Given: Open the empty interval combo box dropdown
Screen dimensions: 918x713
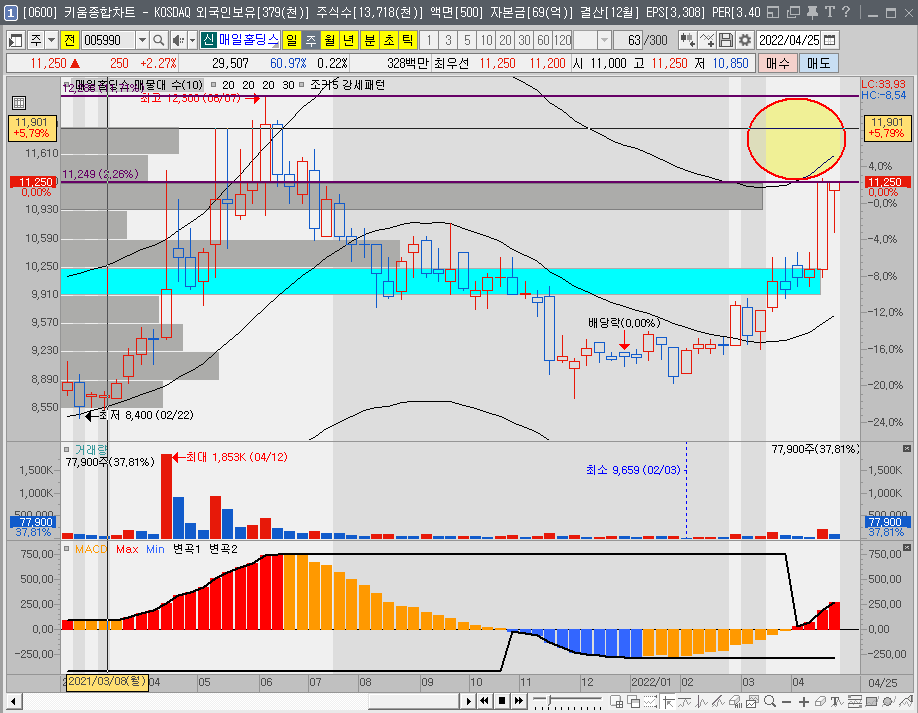Looking at the screenshot, I should tap(604, 40).
